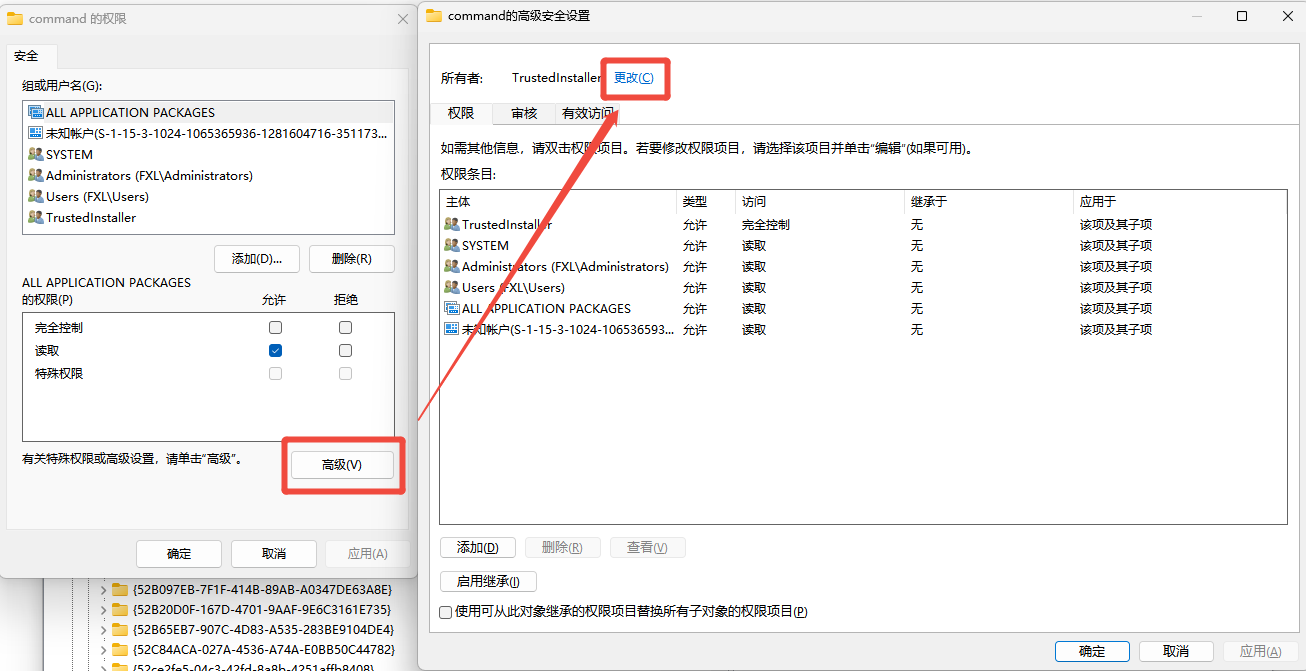Select the 安全 tab

coord(26,56)
